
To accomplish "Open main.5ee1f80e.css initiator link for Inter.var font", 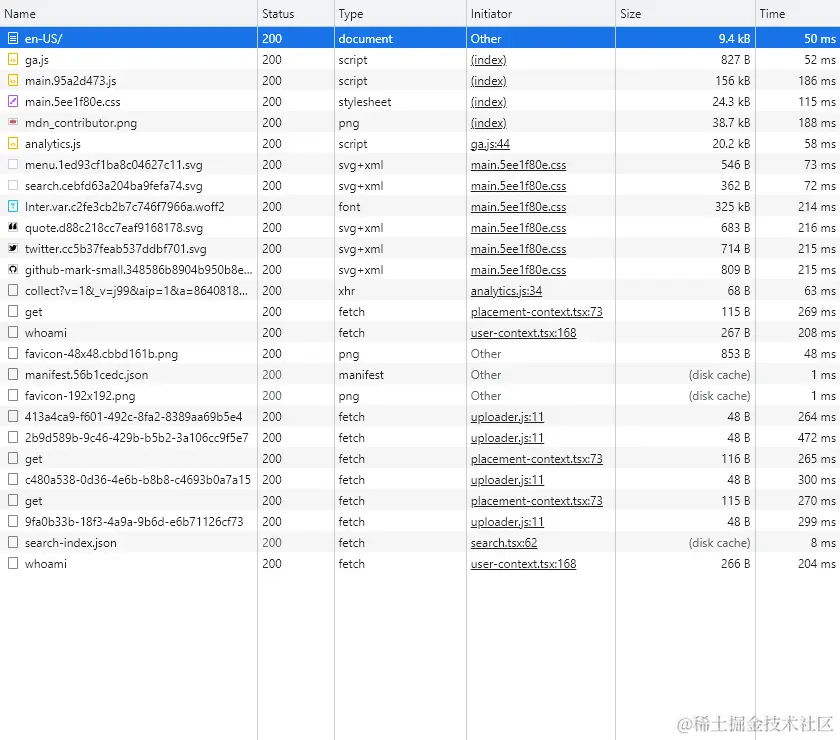I will point(518,206).
